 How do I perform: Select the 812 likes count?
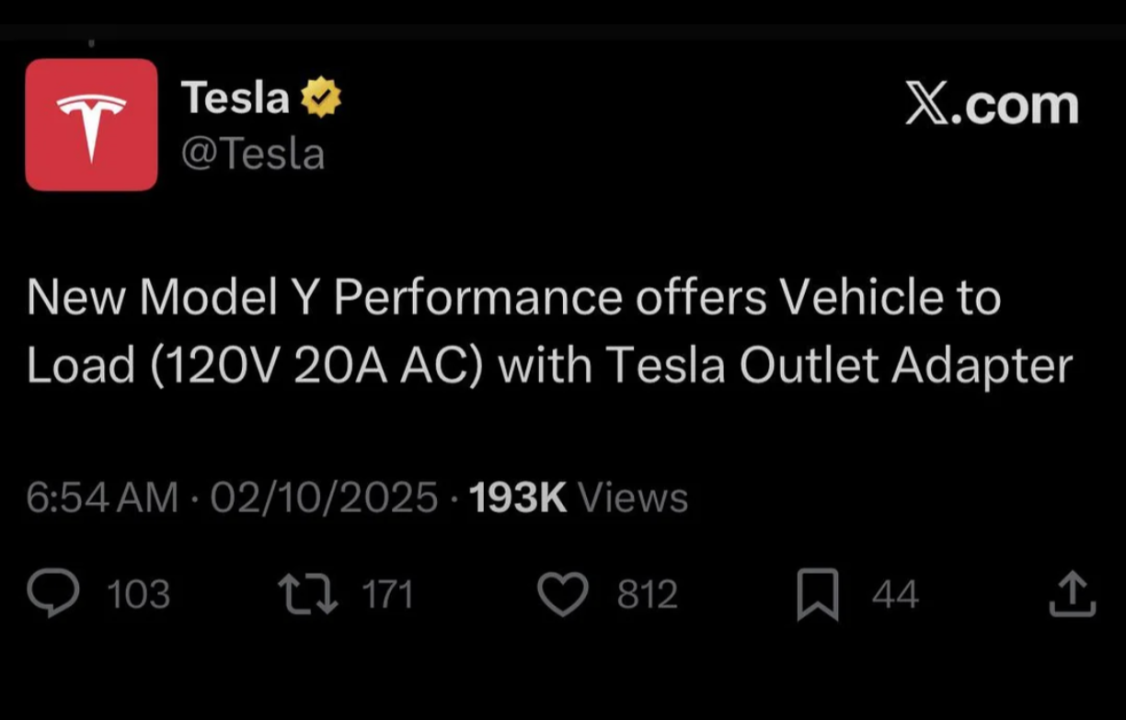click(x=647, y=594)
